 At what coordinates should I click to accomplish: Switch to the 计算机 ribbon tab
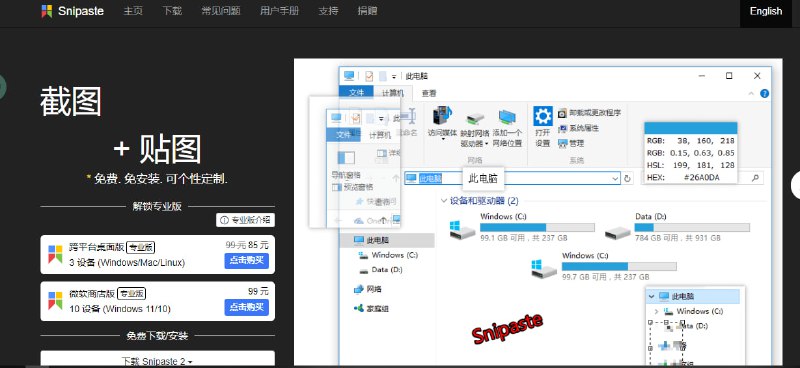[x=393, y=93]
